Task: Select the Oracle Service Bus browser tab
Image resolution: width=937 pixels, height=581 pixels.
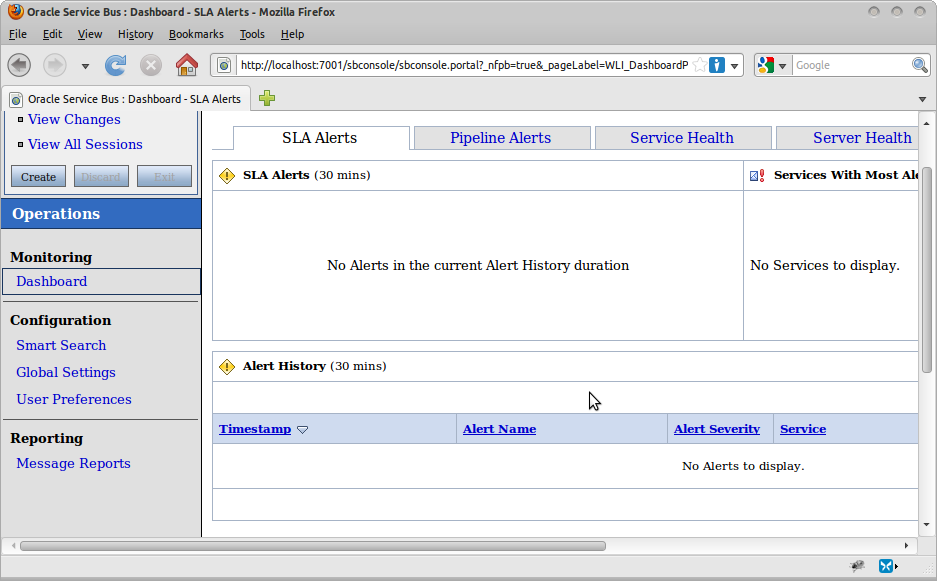Action: click(126, 99)
